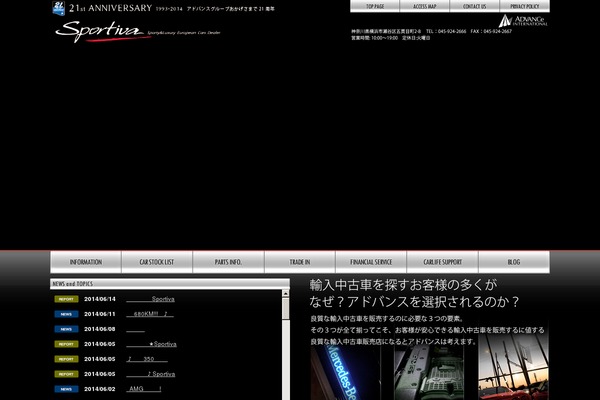Viewport: 600px width, 400px height.
Task: Open FINANCIAL SERVICE page
Action: tap(371, 262)
